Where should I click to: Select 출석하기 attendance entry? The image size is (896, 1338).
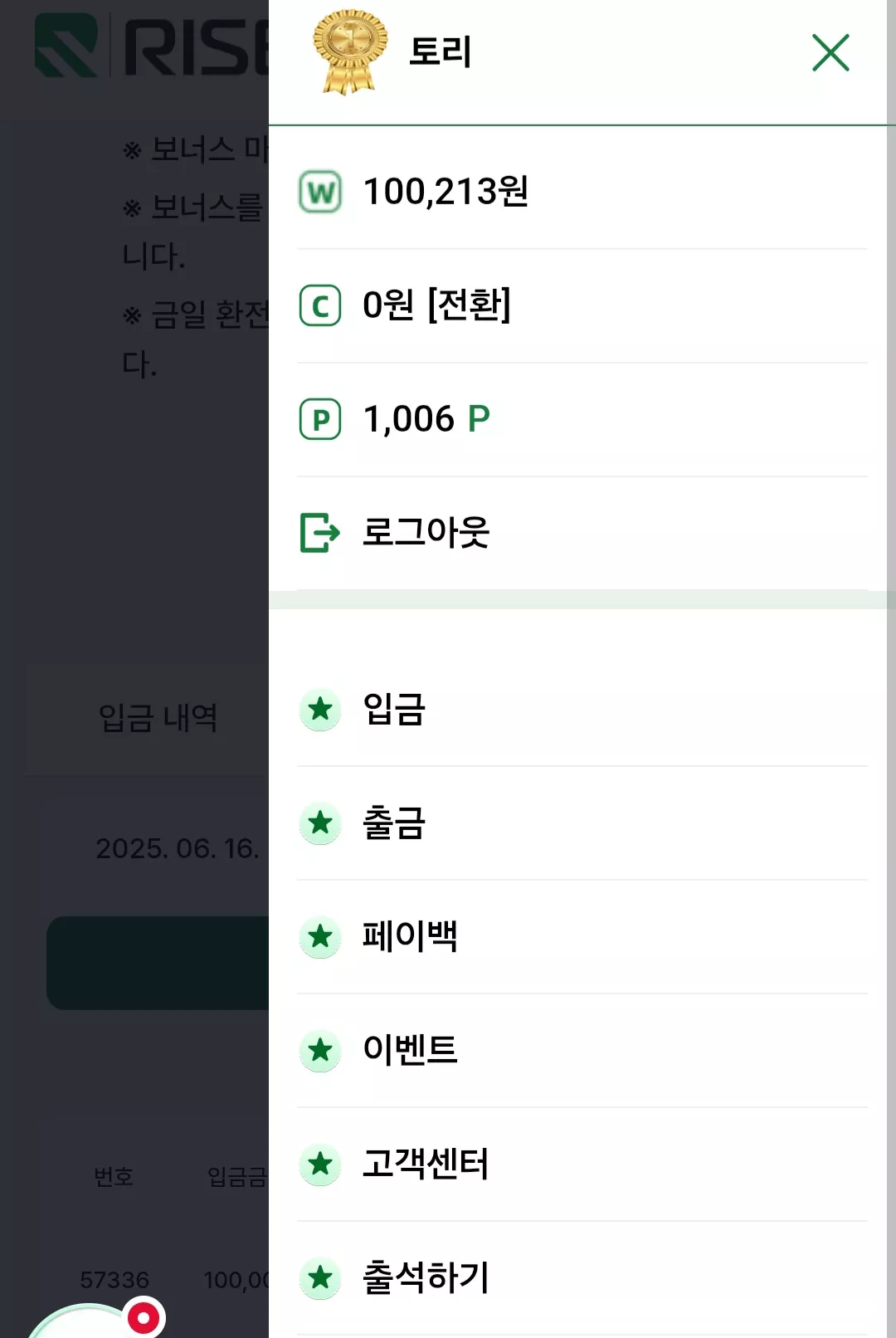tap(582, 1278)
